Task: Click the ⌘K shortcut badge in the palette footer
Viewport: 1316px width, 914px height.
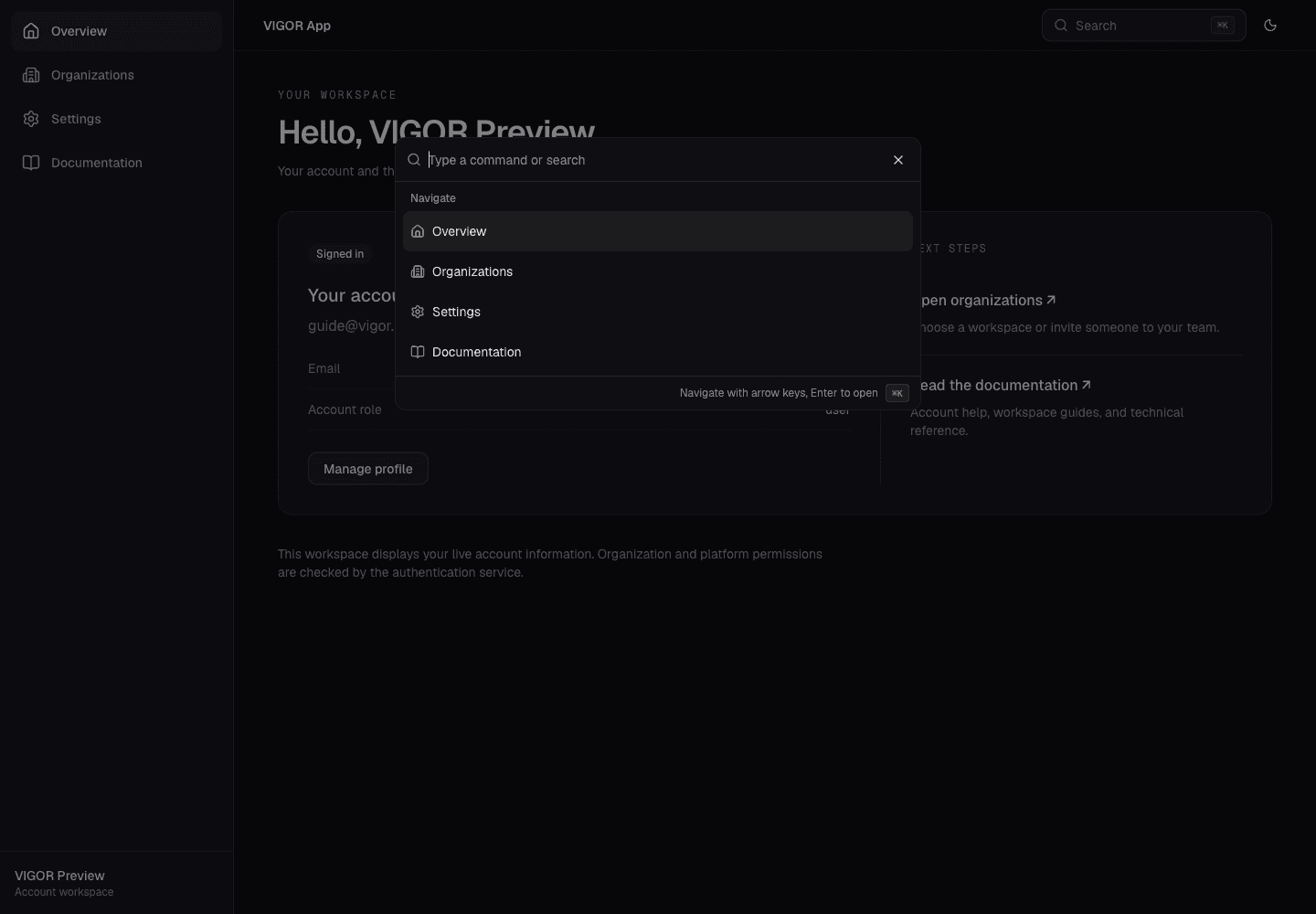Action: [x=897, y=393]
